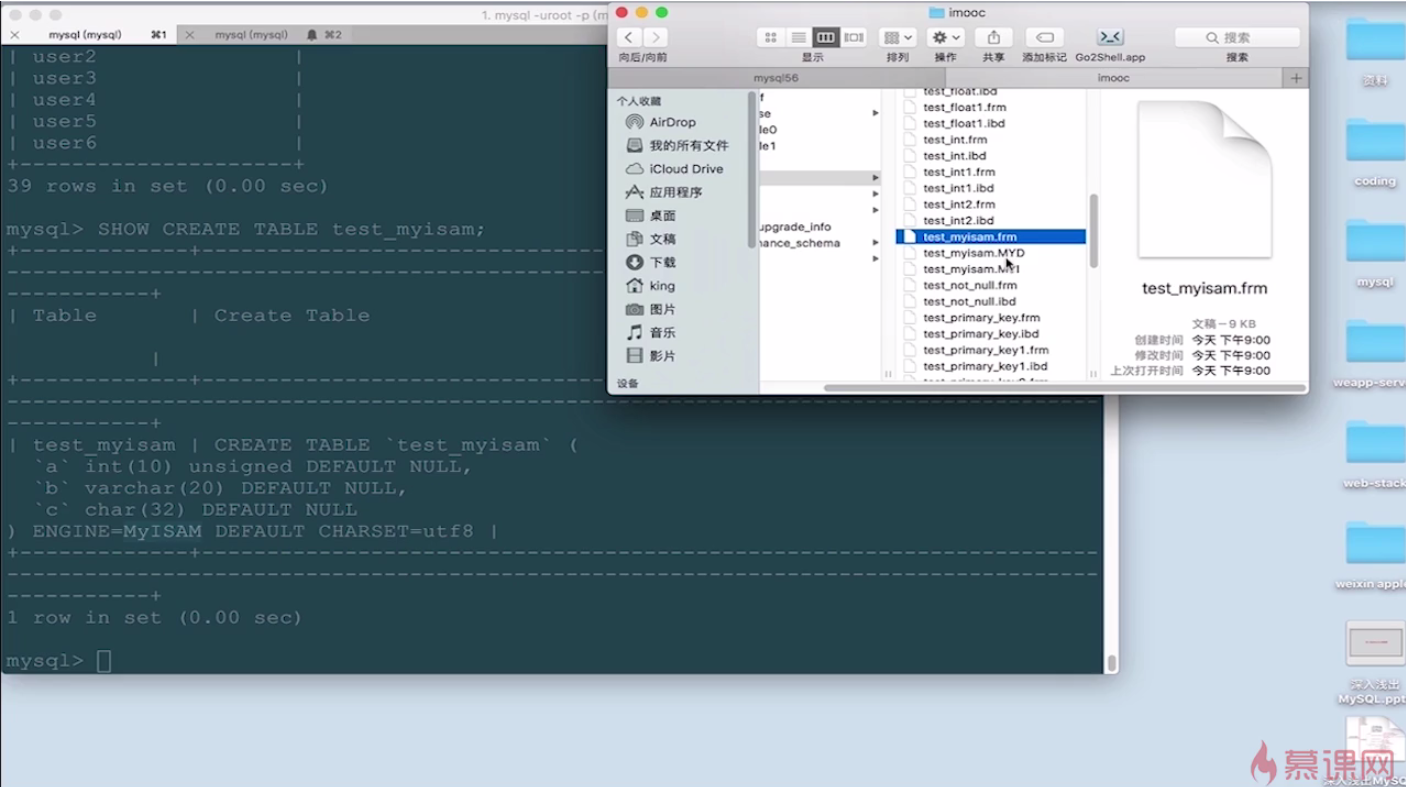
Task: Open AirDrop in Finder sidebar
Action: (672, 122)
